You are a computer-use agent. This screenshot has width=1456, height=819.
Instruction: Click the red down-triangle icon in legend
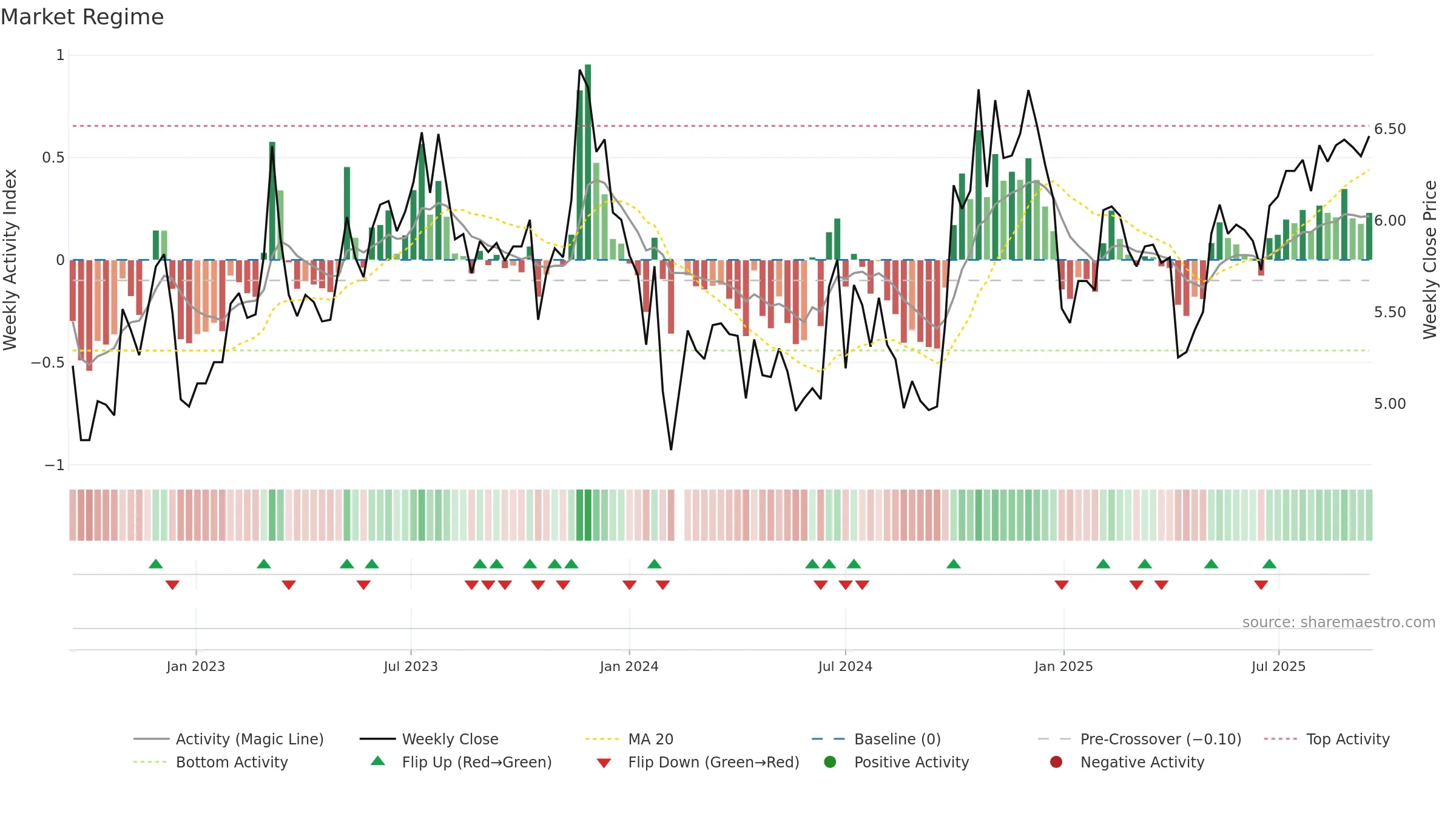pos(604,763)
